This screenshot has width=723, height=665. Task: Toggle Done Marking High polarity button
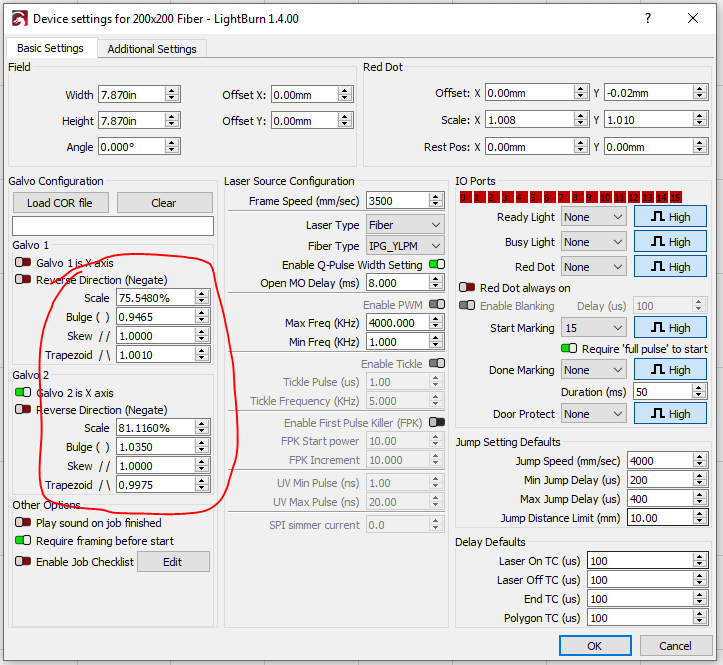pyautogui.click(x=670, y=370)
